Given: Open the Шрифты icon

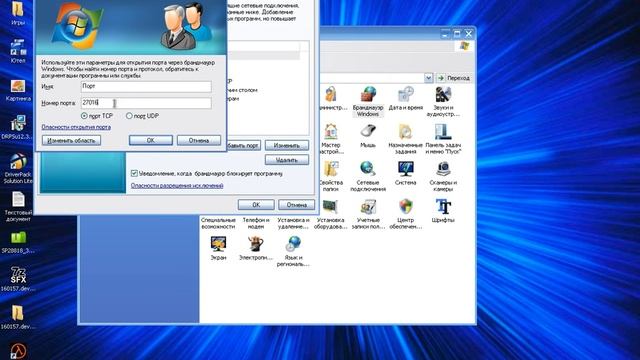Looking at the screenshot, I should point(443,211).
